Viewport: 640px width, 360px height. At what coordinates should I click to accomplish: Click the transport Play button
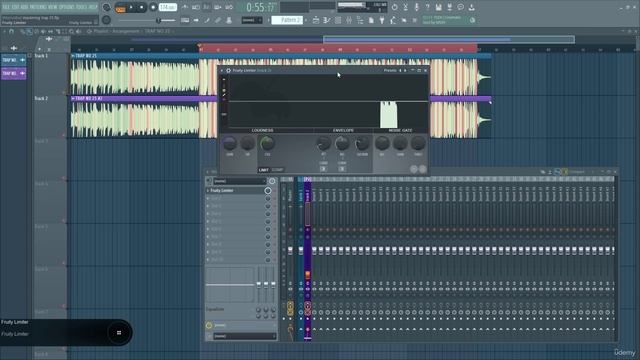tap(131, 7)
